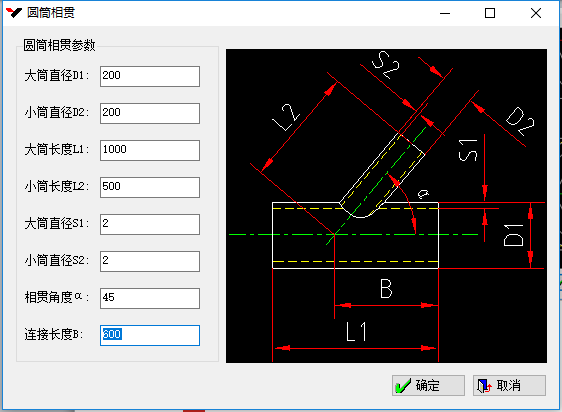
Task: Focus the 小筒直径D2 input field
Action: pos(150,113)
